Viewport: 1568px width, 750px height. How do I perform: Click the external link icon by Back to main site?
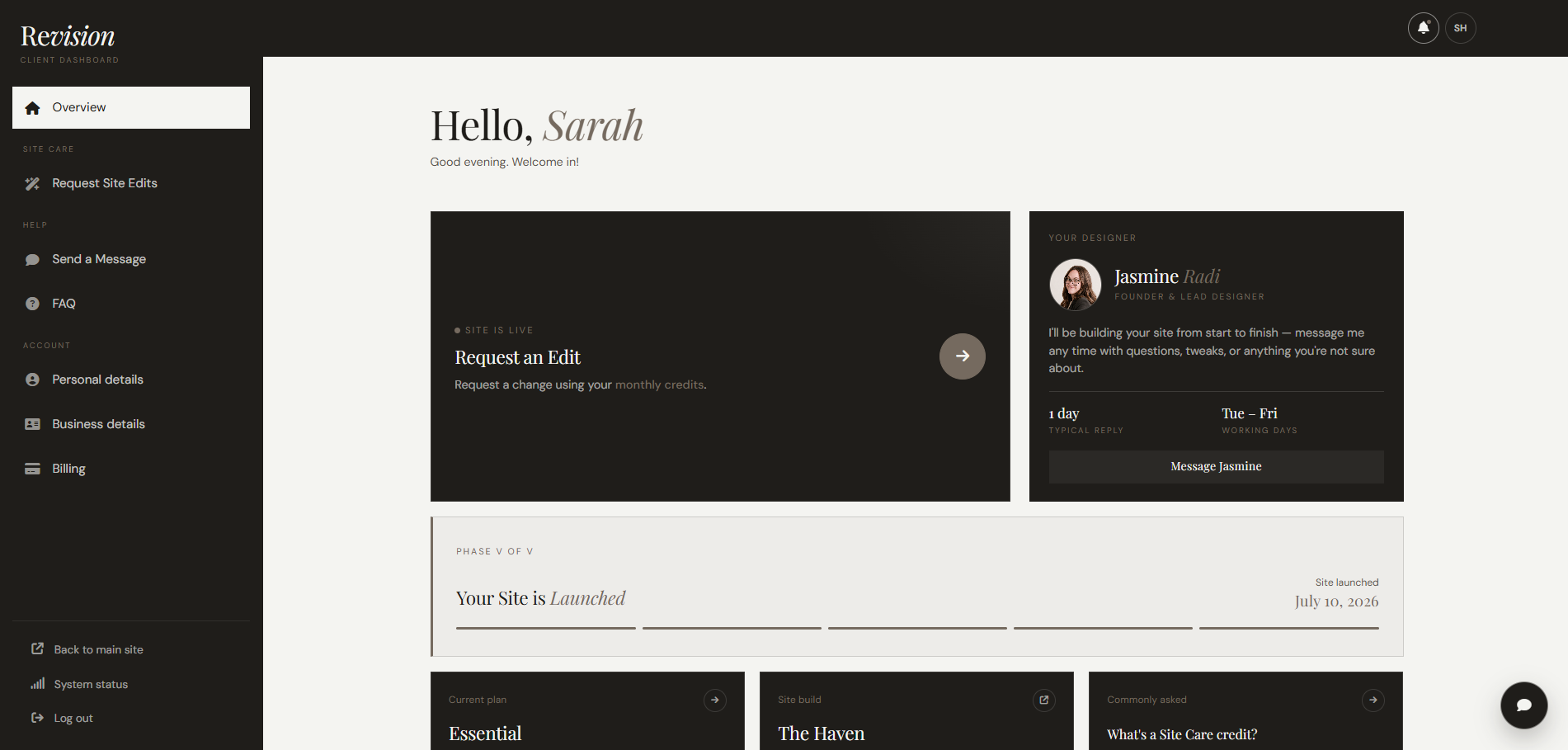[37, 649]
